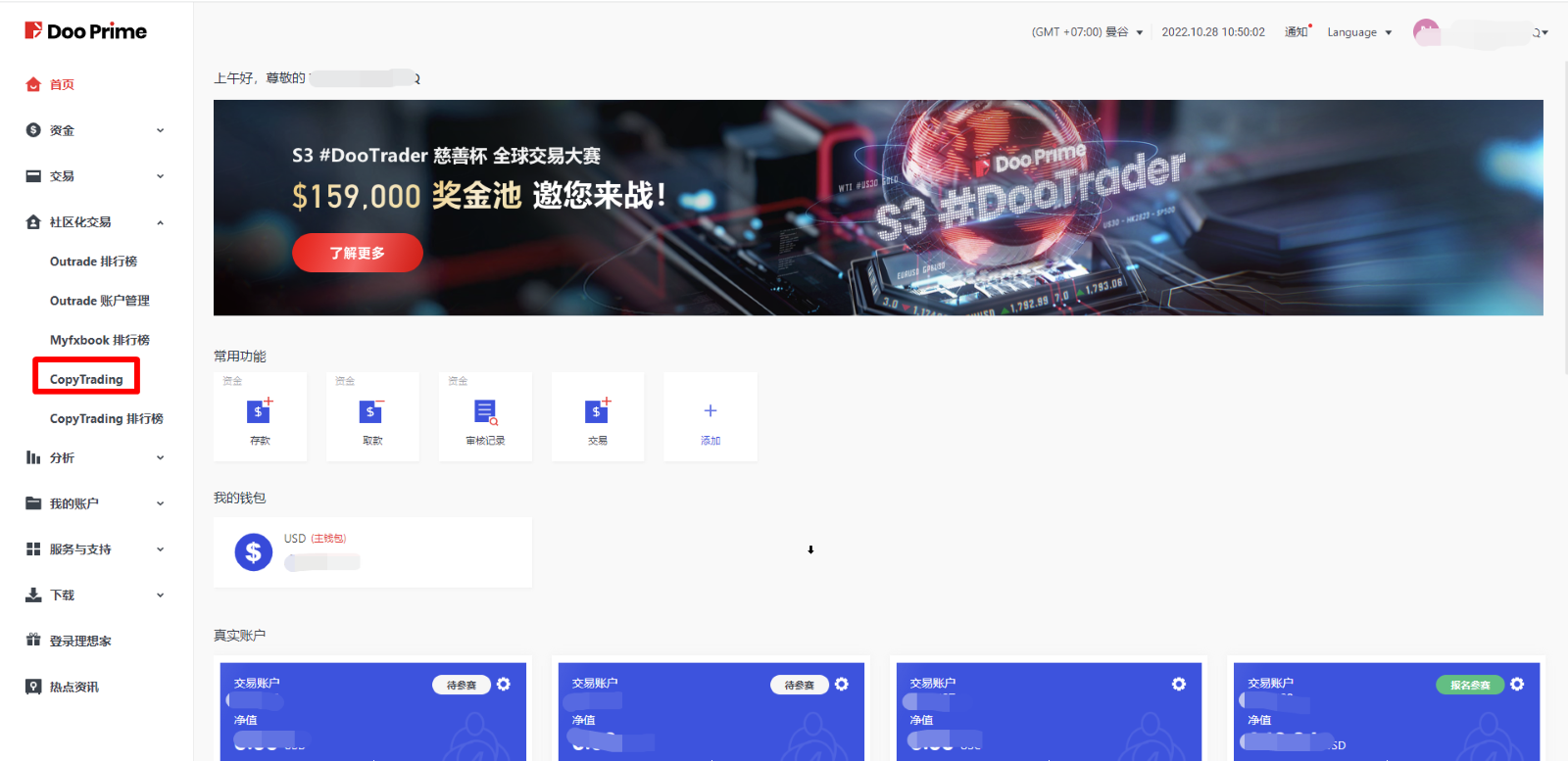Viewport: 1568px width, 761px height.
Task: Open the deposit (存款) shortcut icon
Action: [260, 412]
